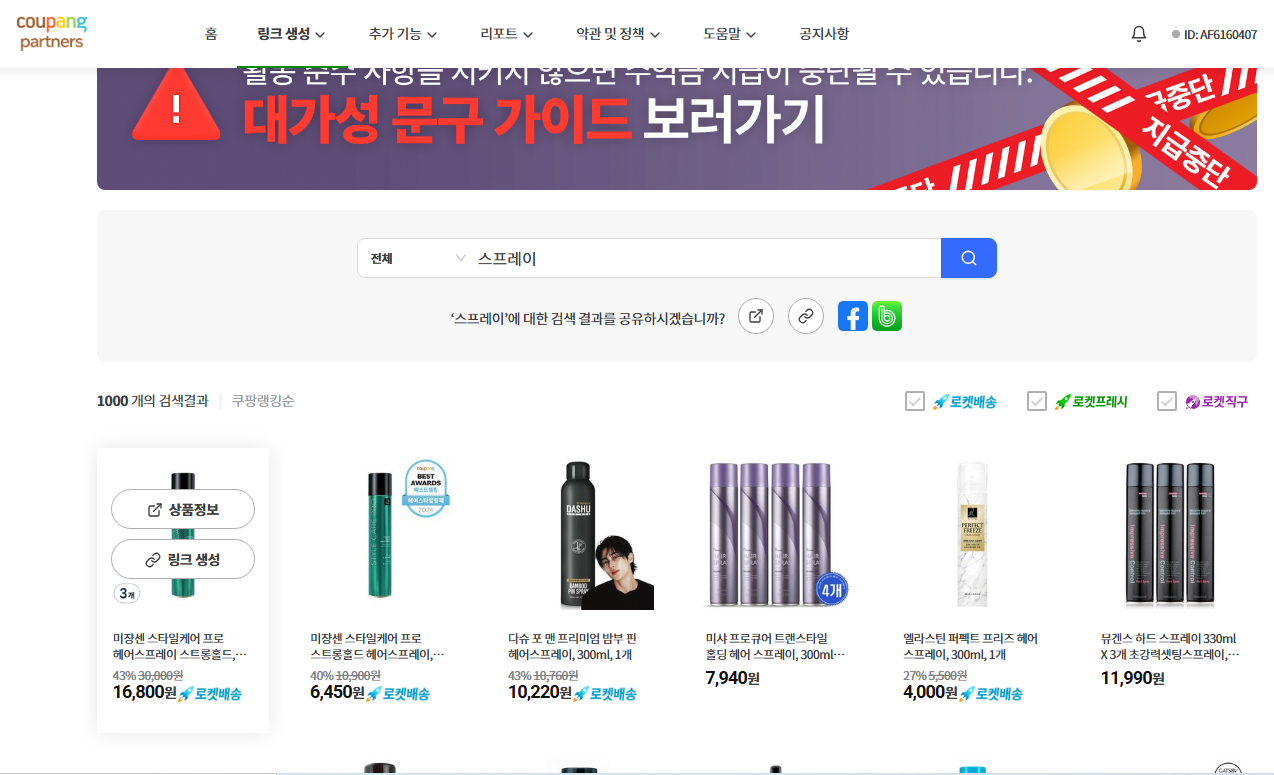Viewport: 1274px width, 775px height.
Task: Click the 로켓배송 badge beside 10,220원
Action: 605,693
